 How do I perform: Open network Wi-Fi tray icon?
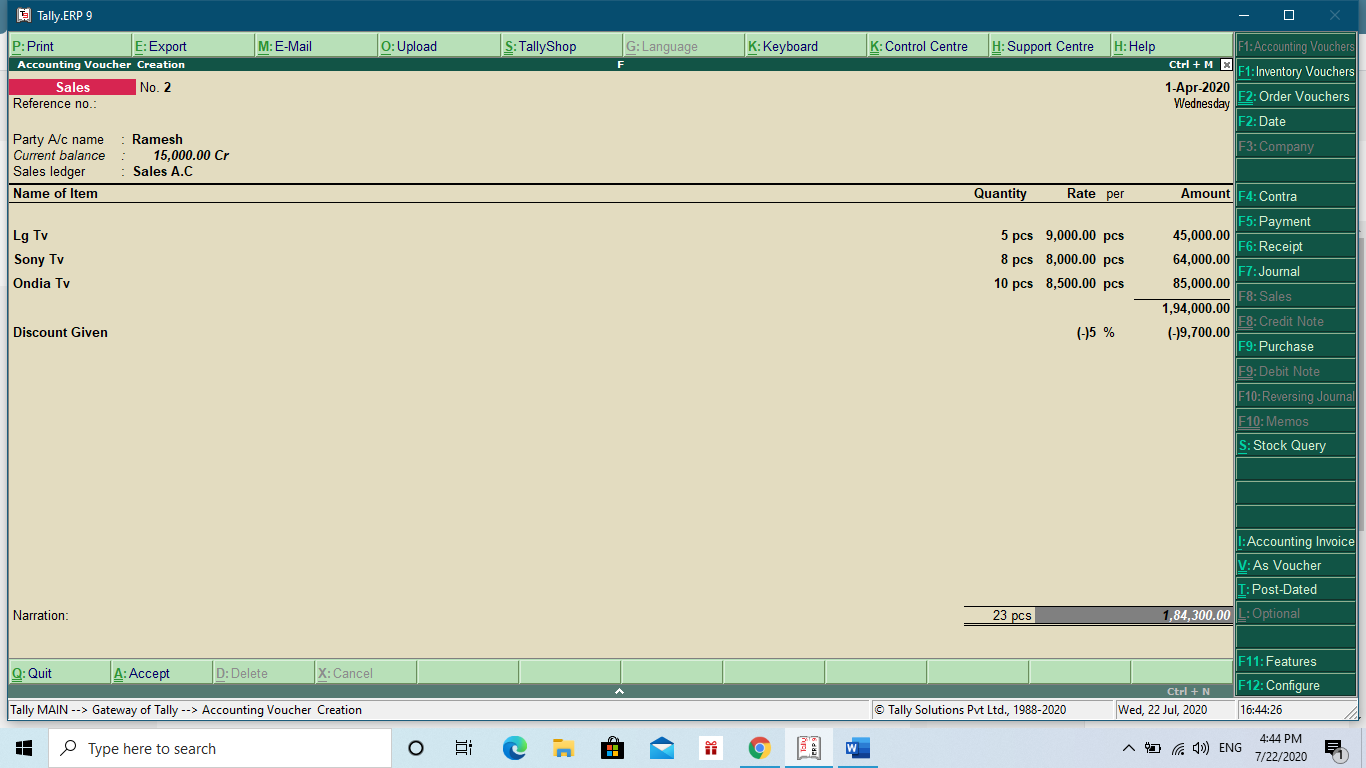pos(1178,748)
